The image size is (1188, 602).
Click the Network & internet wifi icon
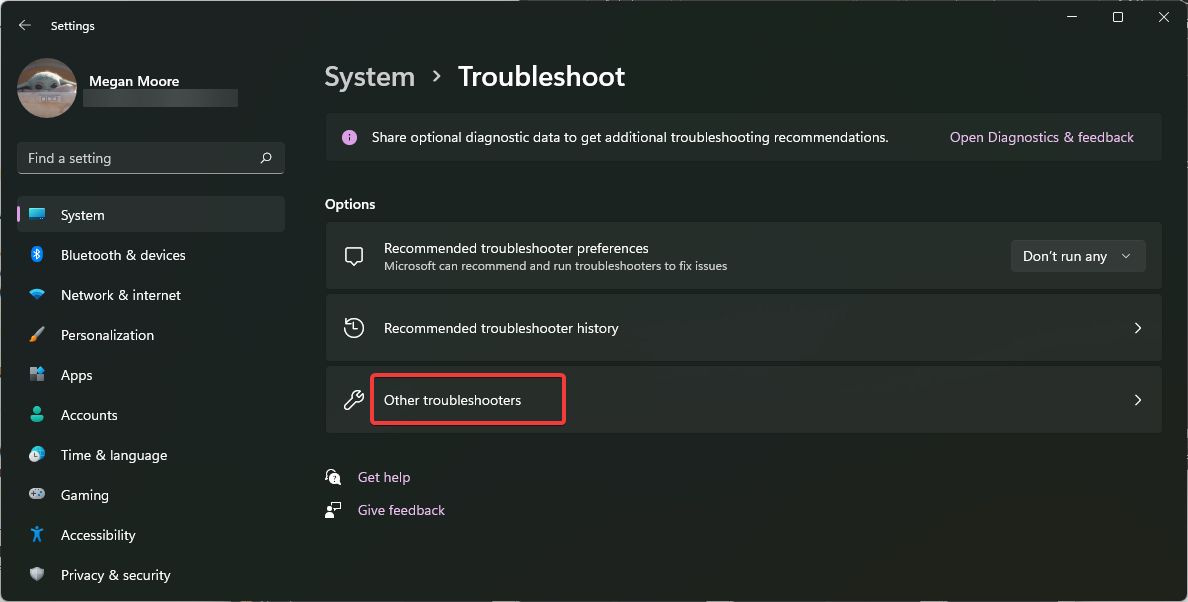(x=37, y=295)
